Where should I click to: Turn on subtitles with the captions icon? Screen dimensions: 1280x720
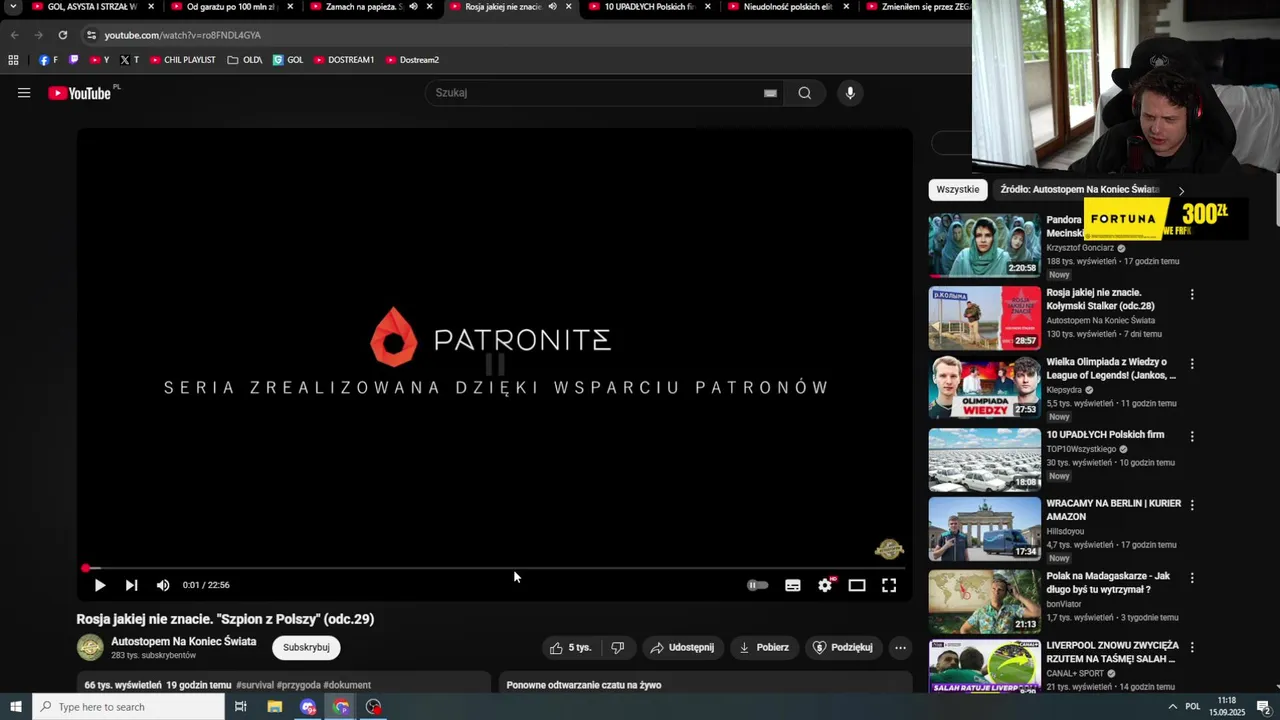coord(793,585)
